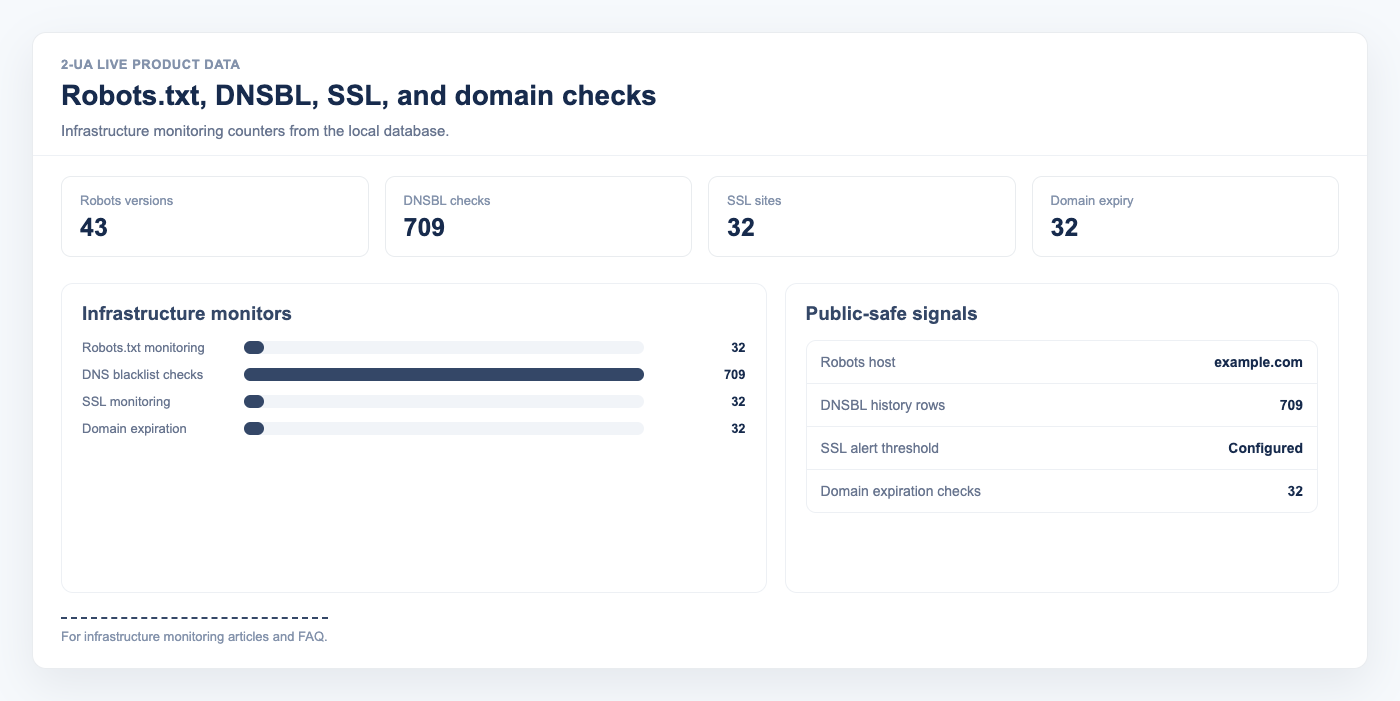
Task: Click the 'Domain expiration checks' row label
Action: pos(900,491)
